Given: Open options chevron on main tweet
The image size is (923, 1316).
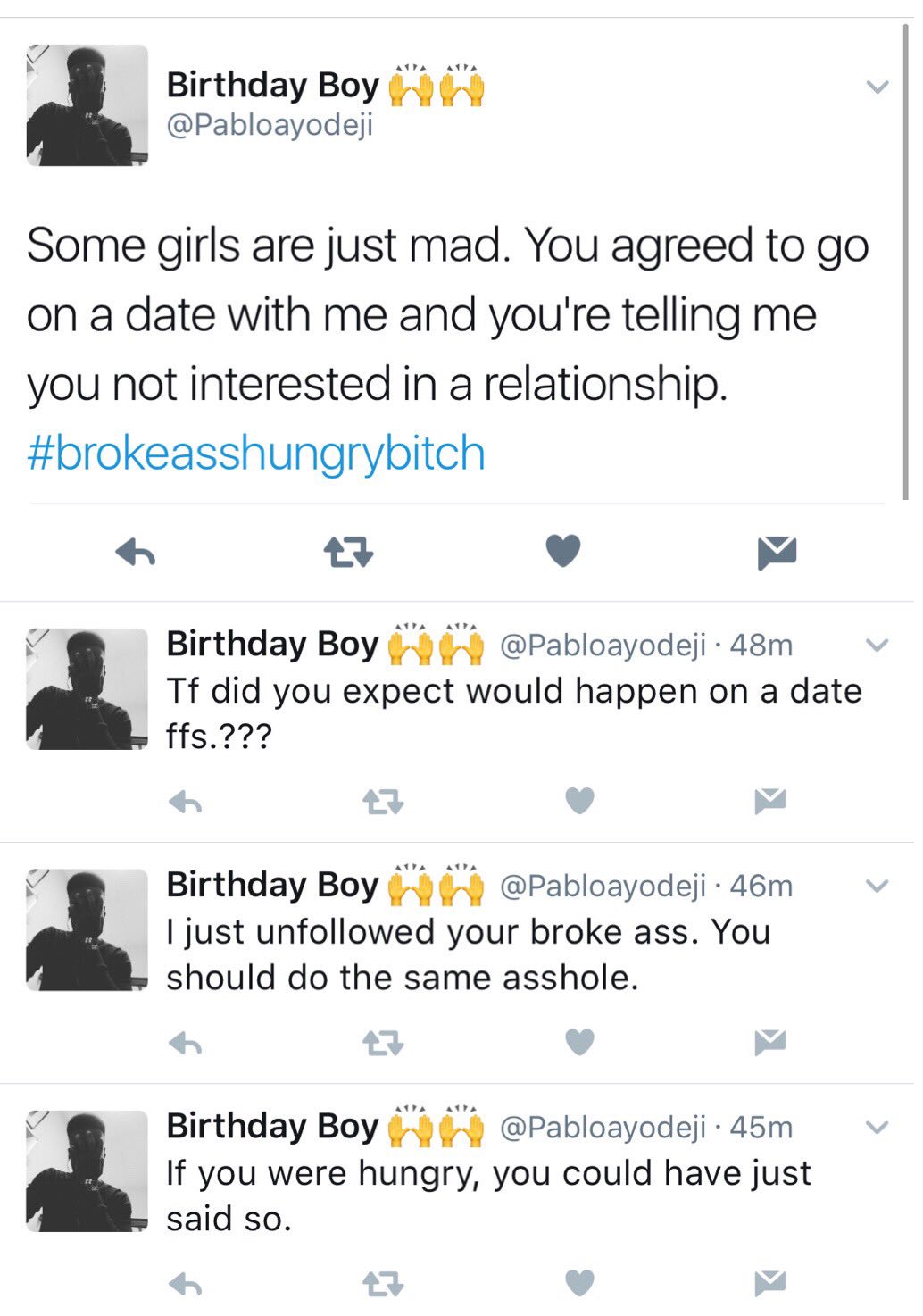Looking at the screenshot, I should 878,87.
